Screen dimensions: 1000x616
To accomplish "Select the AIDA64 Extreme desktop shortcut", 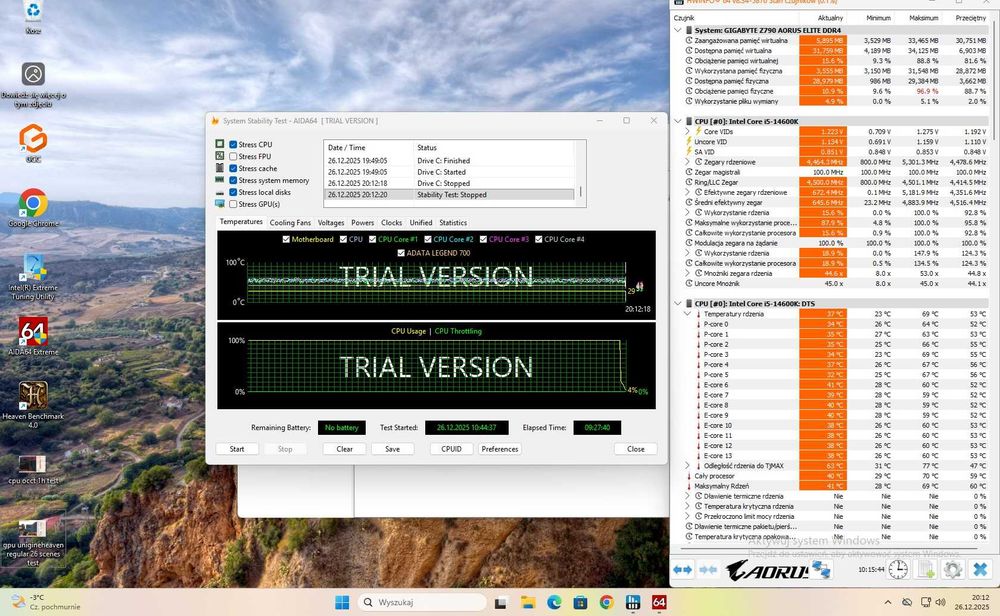I will tap(33, 336).
